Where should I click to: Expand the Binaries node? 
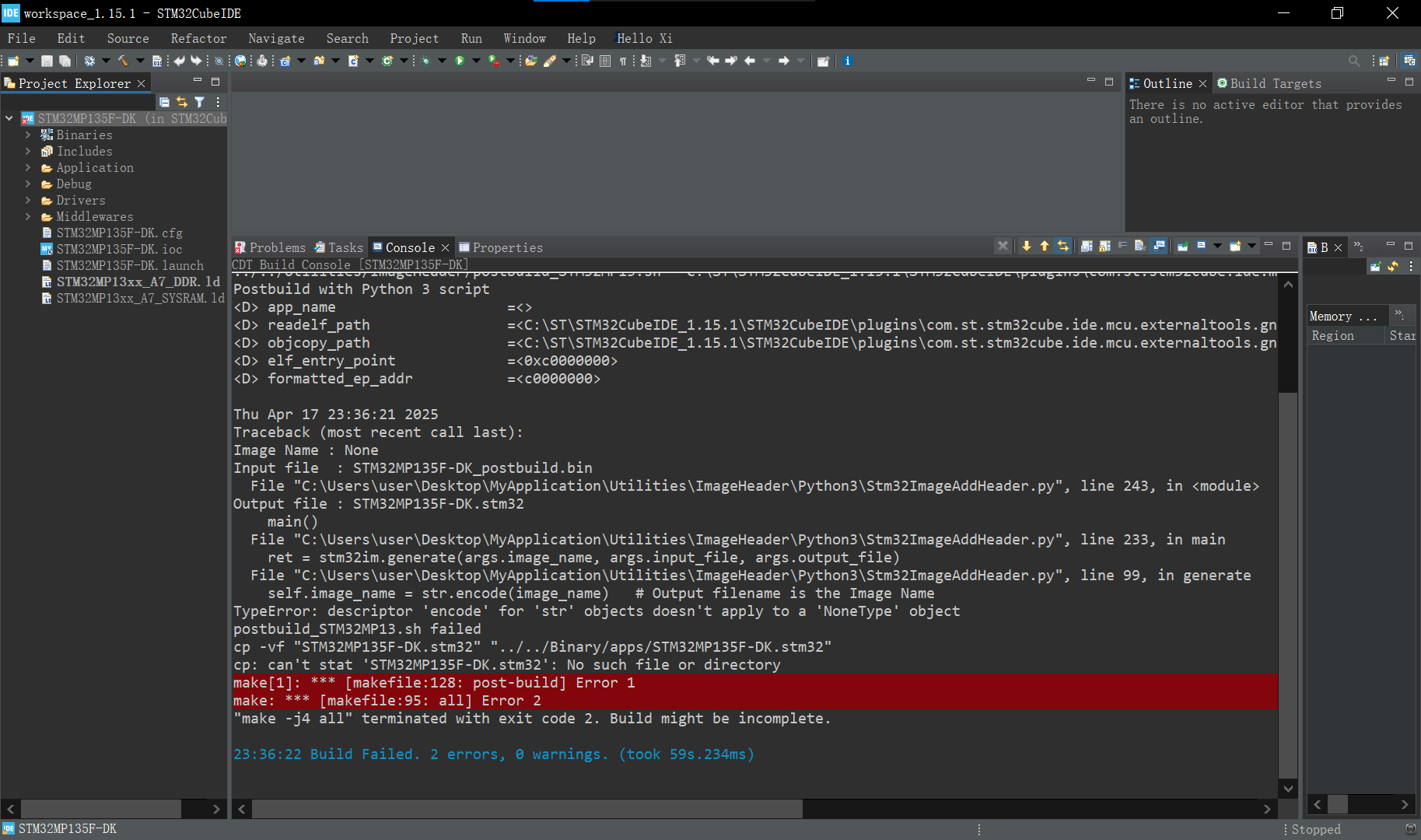click(30, 135)
